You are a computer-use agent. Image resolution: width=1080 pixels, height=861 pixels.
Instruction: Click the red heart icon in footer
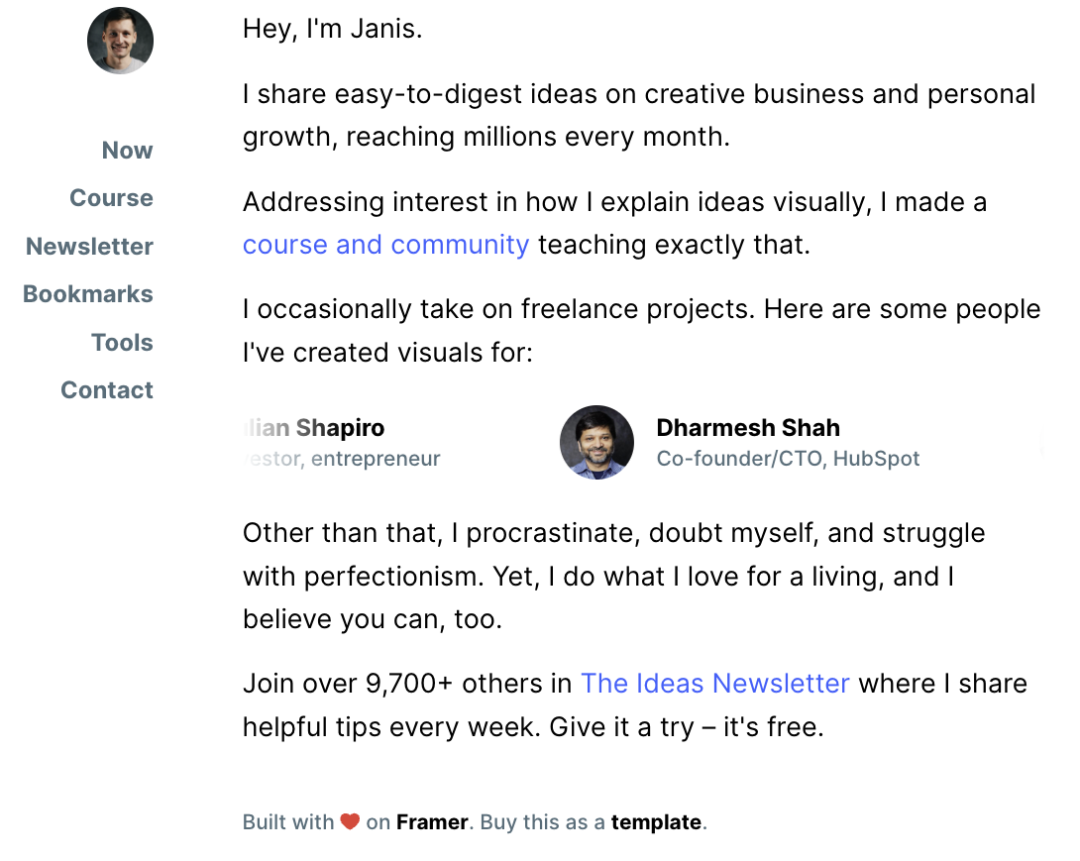pos(350,822)
